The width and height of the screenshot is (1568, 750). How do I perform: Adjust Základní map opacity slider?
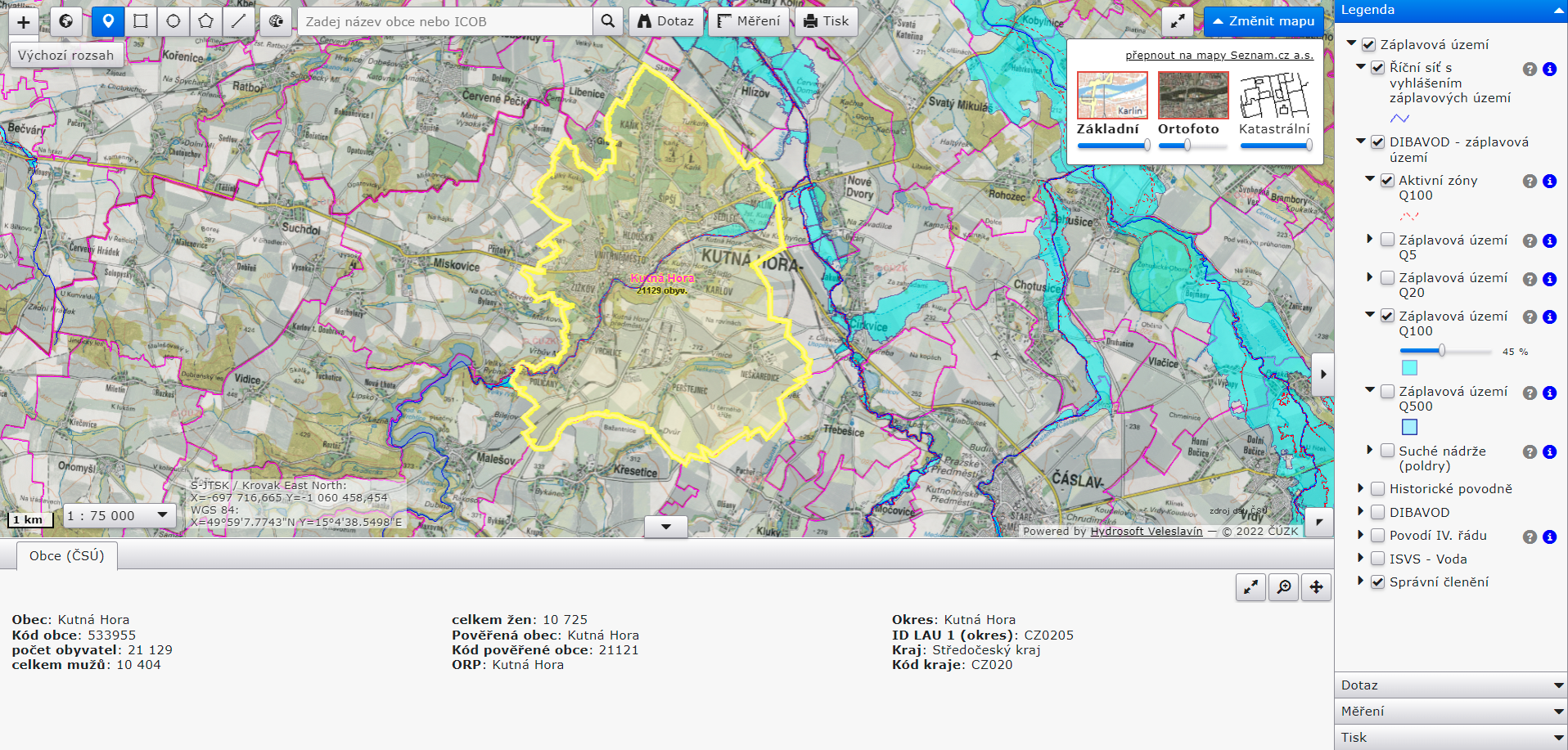pos(1114,146)
